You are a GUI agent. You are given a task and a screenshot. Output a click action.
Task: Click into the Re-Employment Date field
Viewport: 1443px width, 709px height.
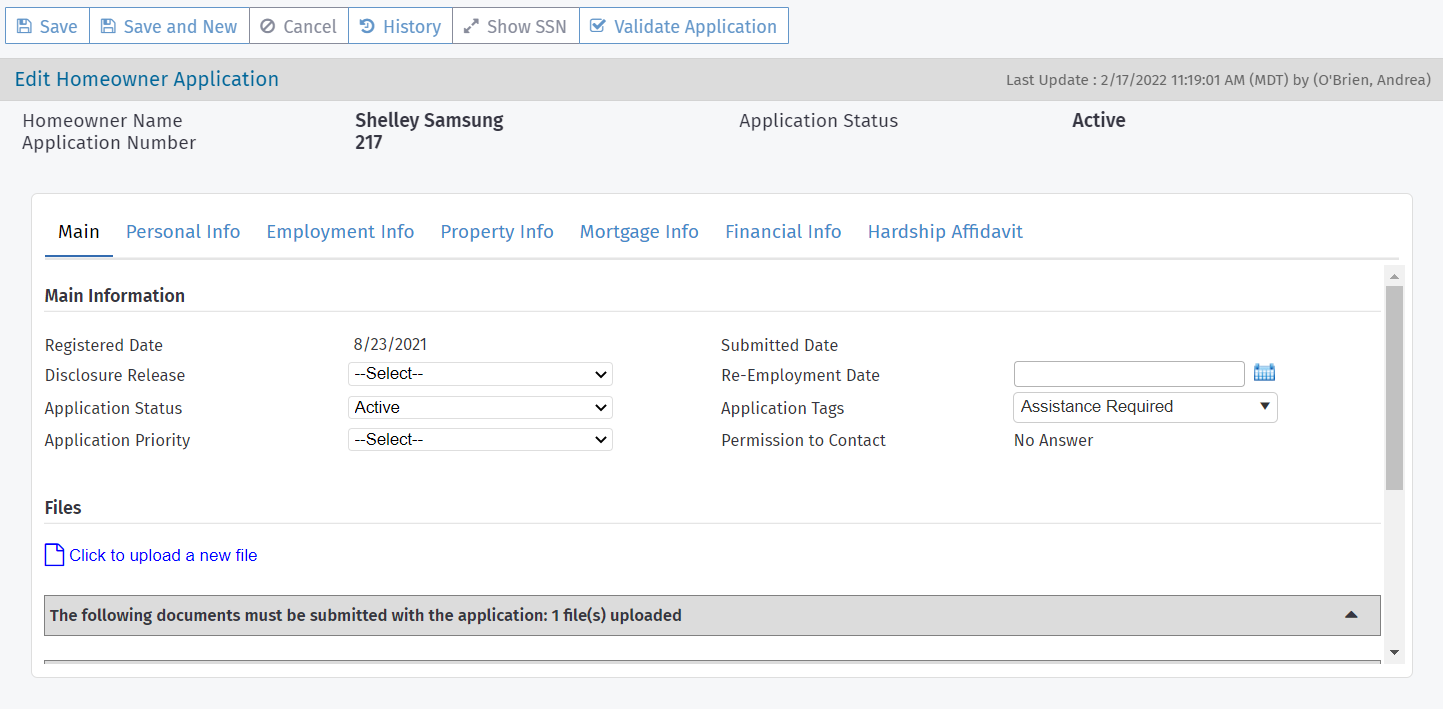[1129, 374]
